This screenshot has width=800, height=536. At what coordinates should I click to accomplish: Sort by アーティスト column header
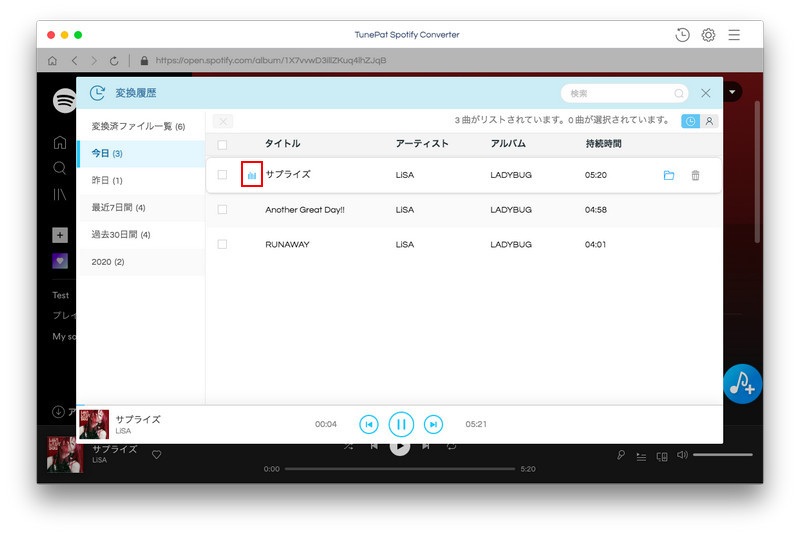422,143
